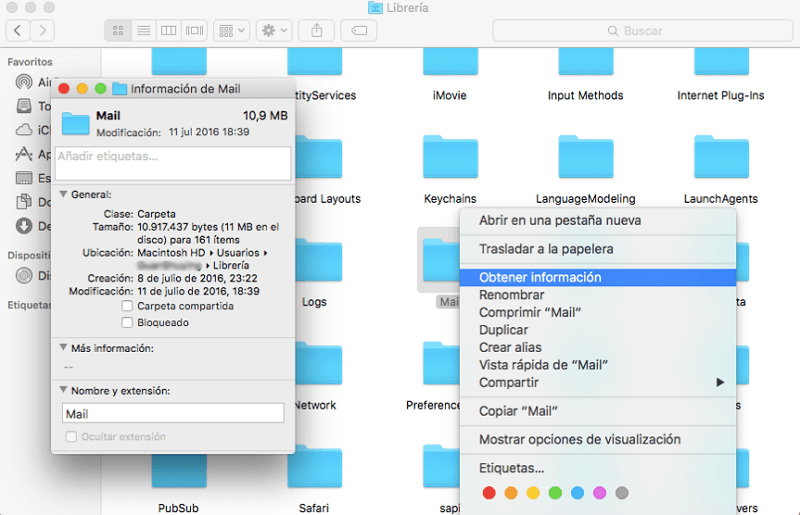Enable the Carpeta compartida checkbox
800x515 pixels.
click(x=127, y=306)
